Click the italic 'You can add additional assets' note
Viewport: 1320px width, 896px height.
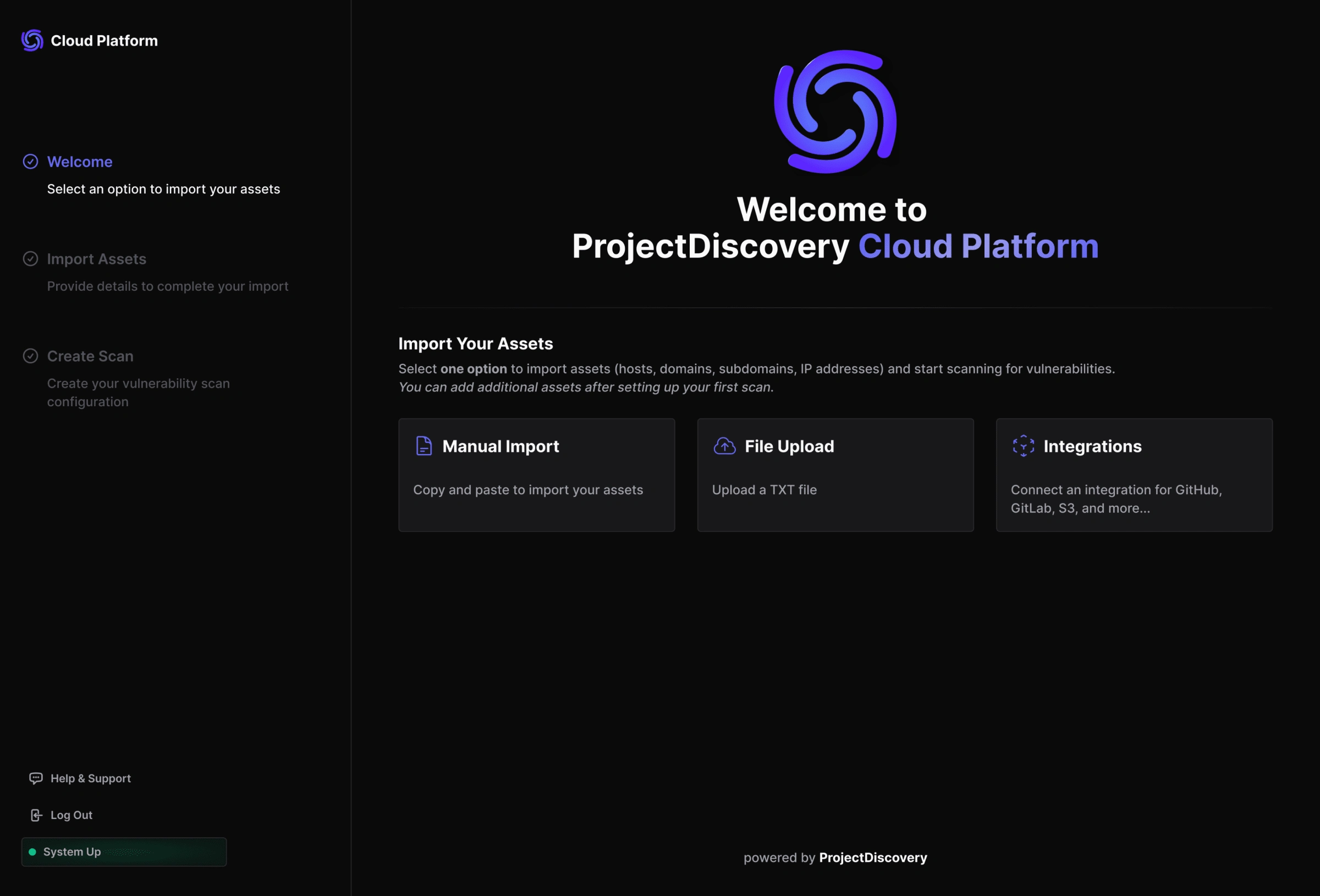pos(586,387)
